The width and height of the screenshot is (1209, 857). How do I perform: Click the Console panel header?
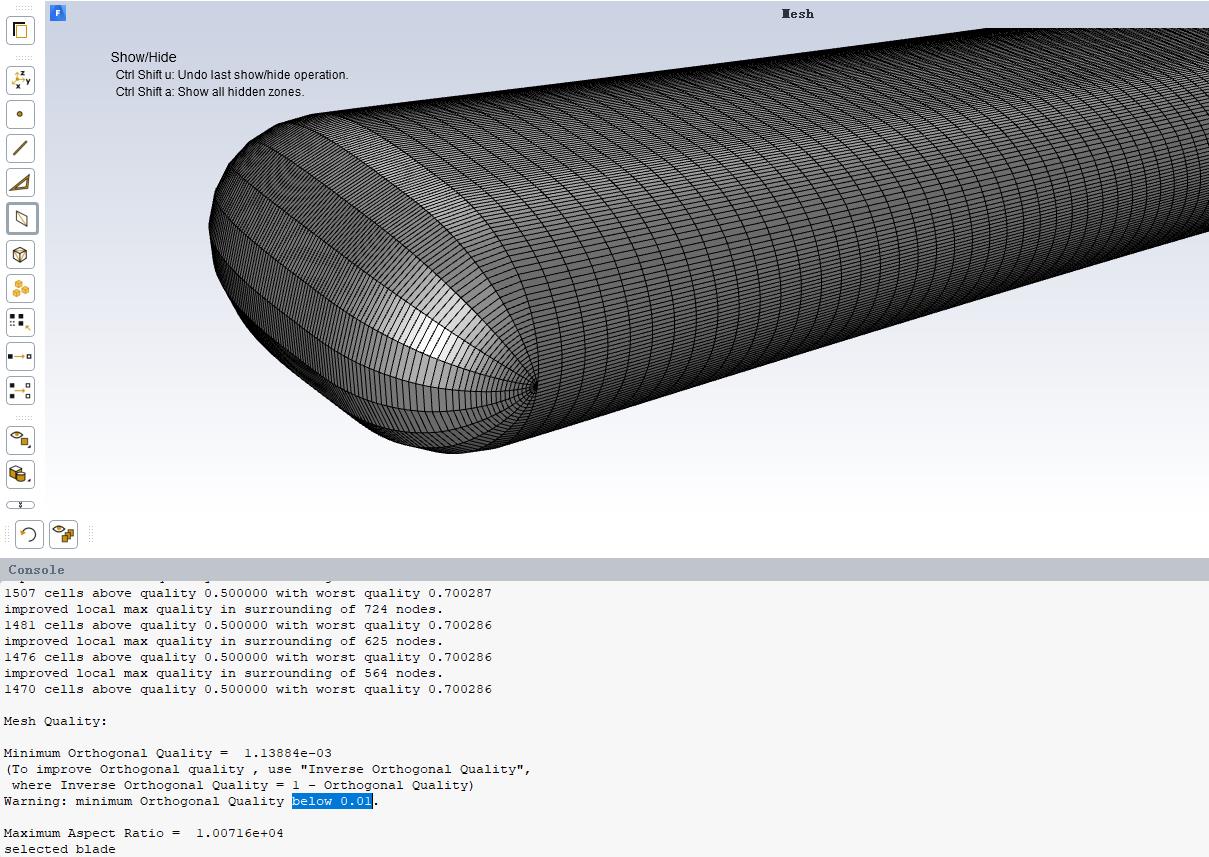tap(36, 569)
